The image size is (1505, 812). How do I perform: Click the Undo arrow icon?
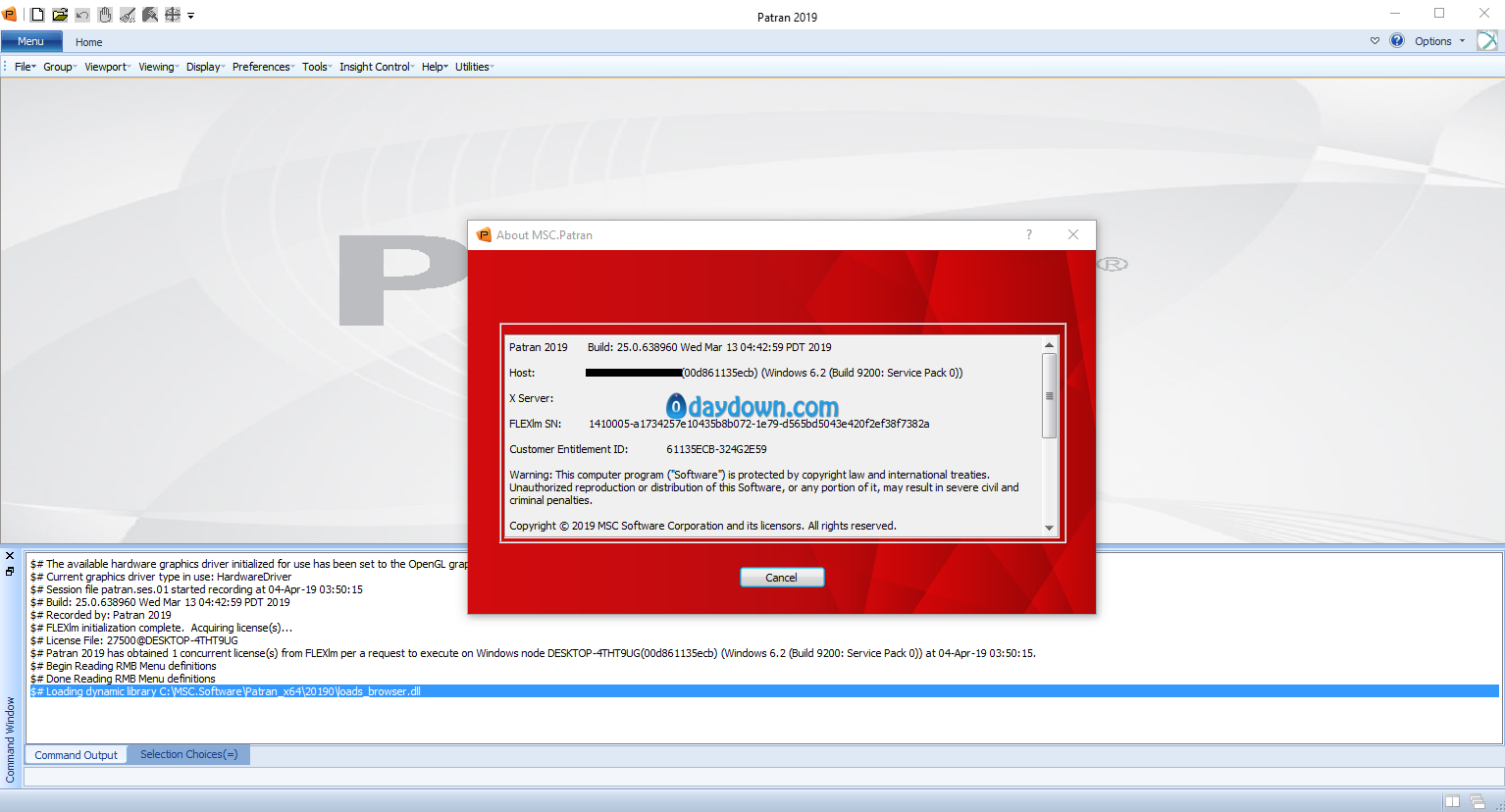click(x=82, y=15)
